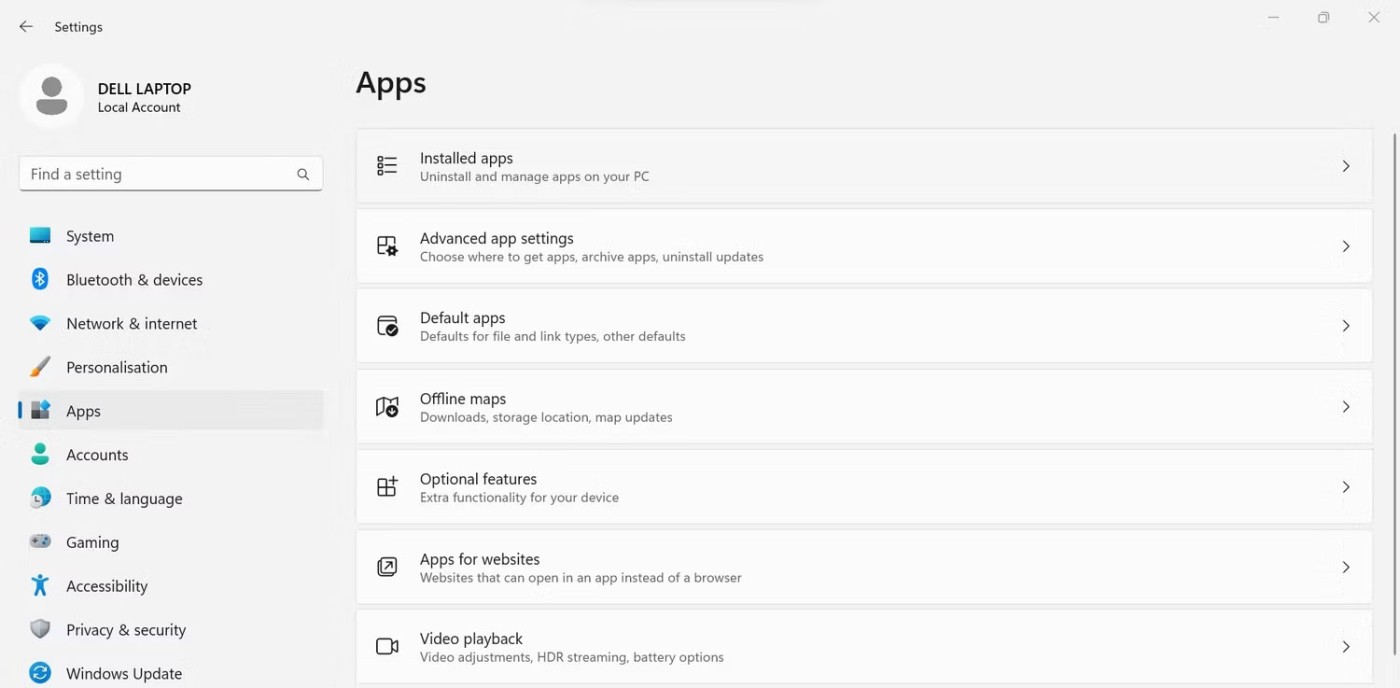
Task: Click the Bluetooth & devices icon
Action: [x=40, y=280]
